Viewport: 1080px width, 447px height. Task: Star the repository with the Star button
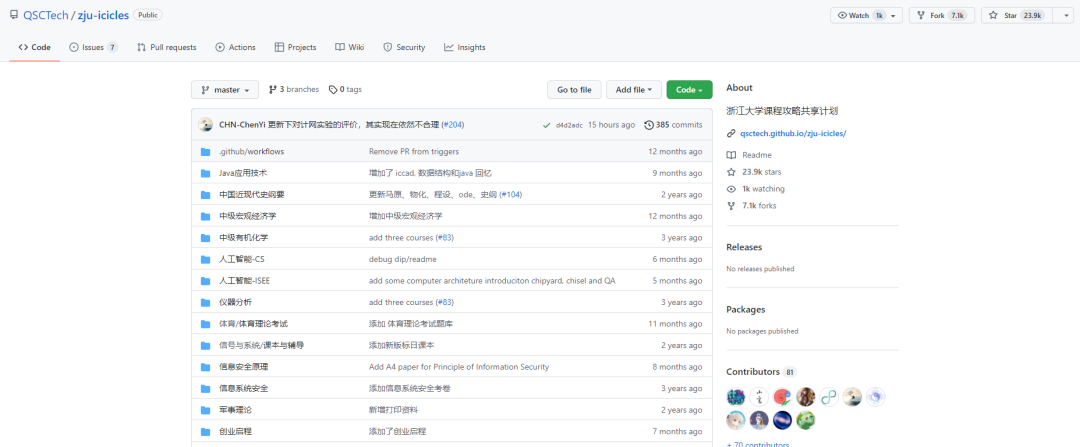click(1017, 15)
